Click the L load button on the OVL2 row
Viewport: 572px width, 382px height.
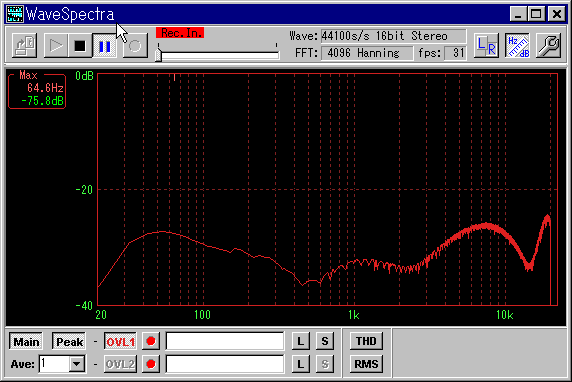[301, 364]
